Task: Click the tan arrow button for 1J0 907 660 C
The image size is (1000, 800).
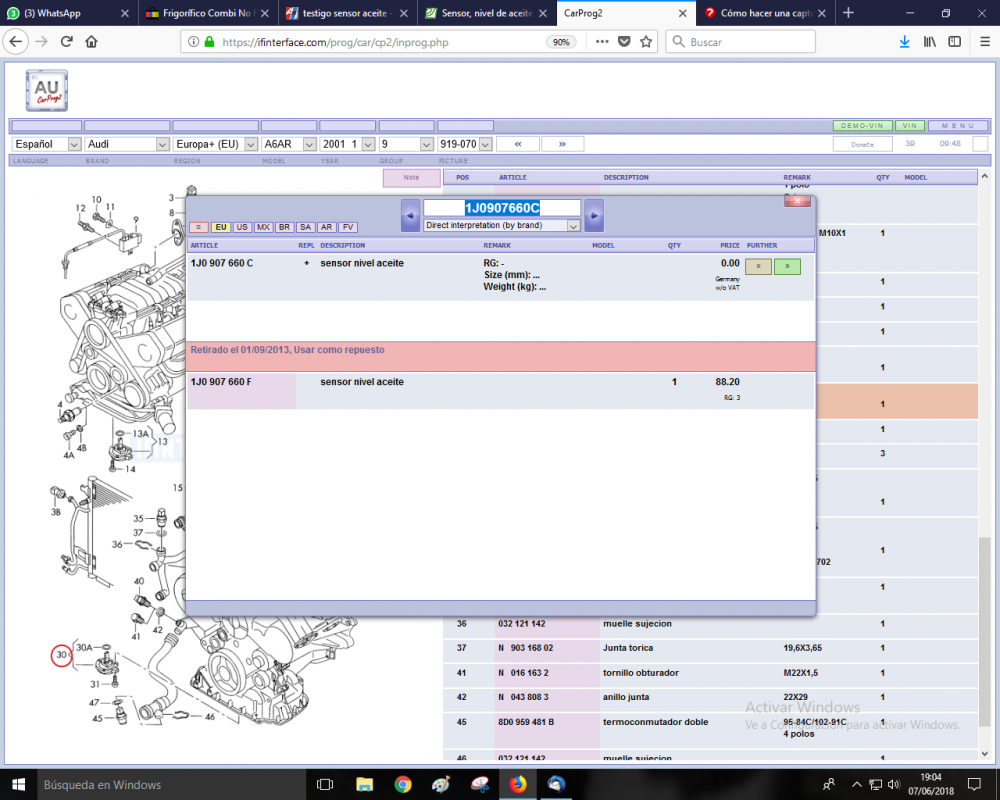Action: 758,266
